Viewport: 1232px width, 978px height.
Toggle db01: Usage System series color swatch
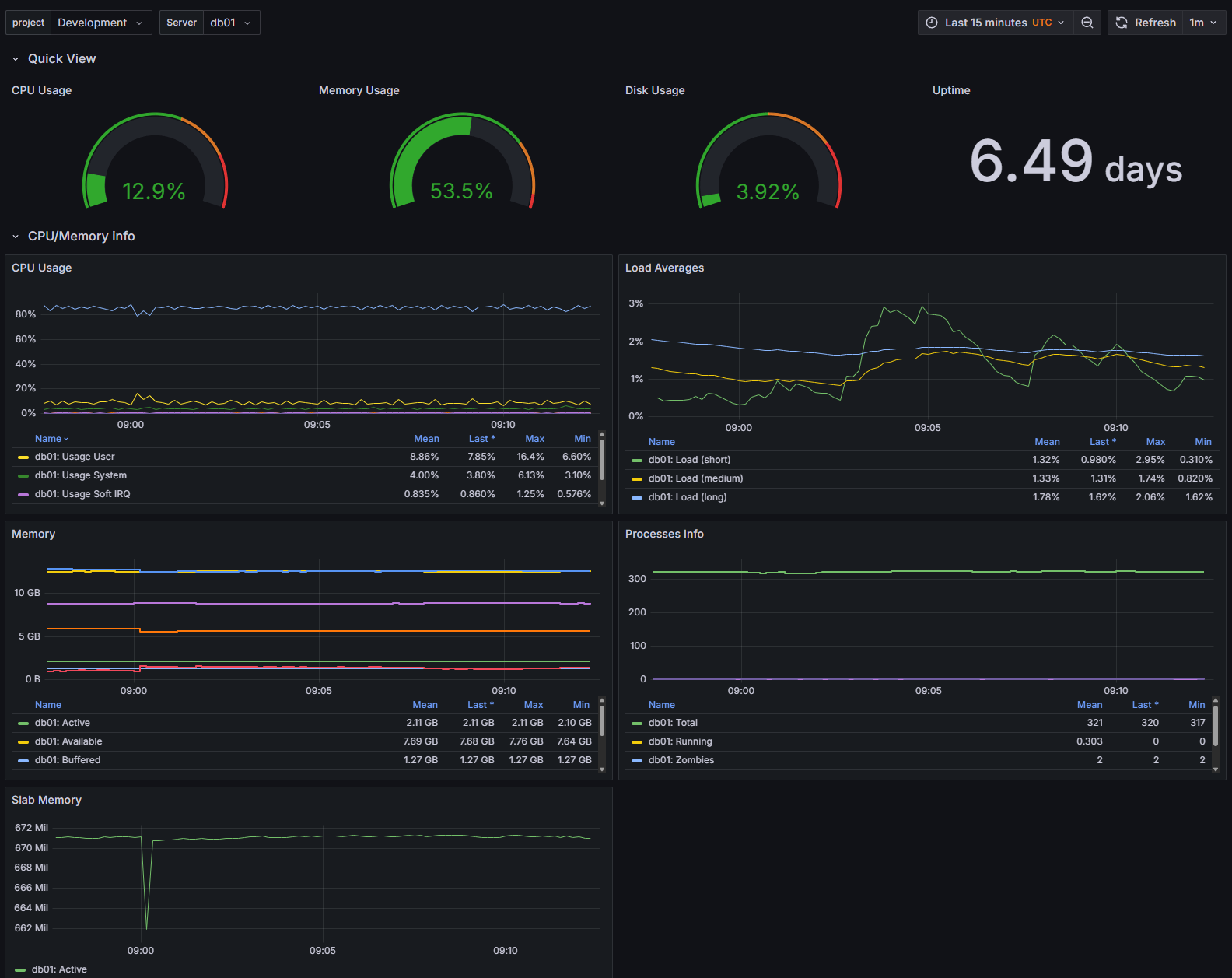[23, 476]
